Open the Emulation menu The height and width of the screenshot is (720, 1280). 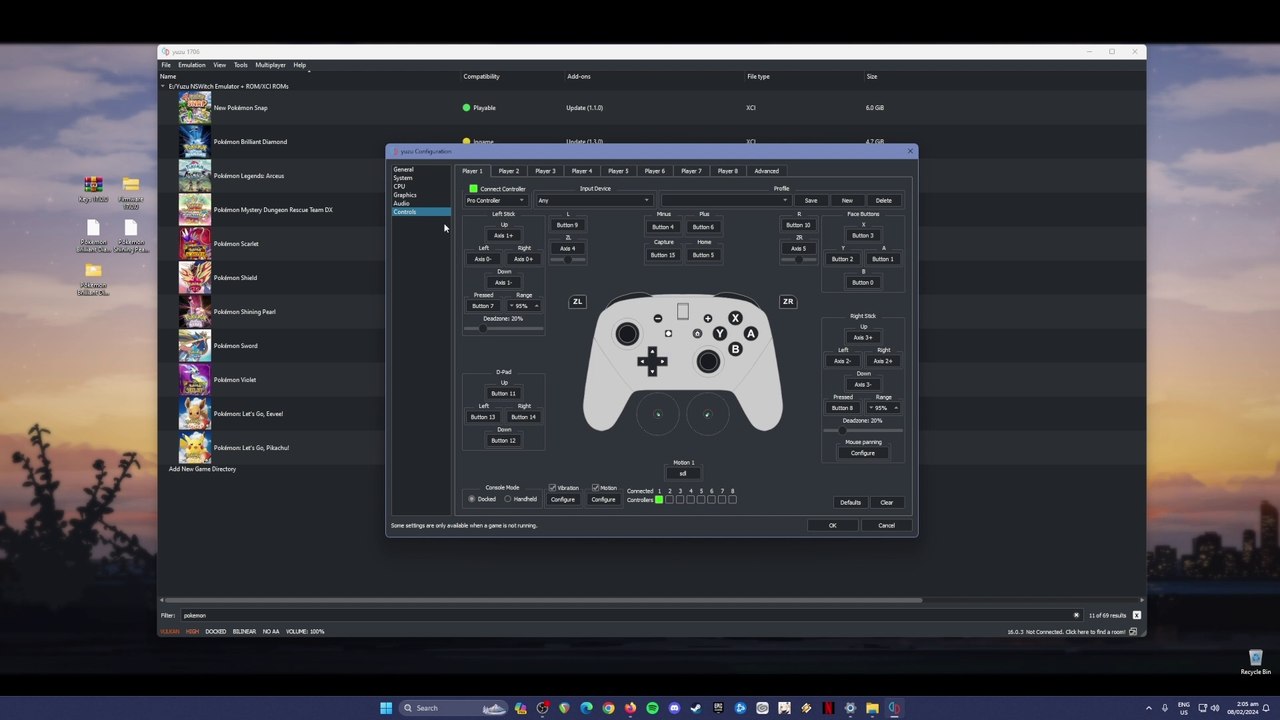coord(191,65)
